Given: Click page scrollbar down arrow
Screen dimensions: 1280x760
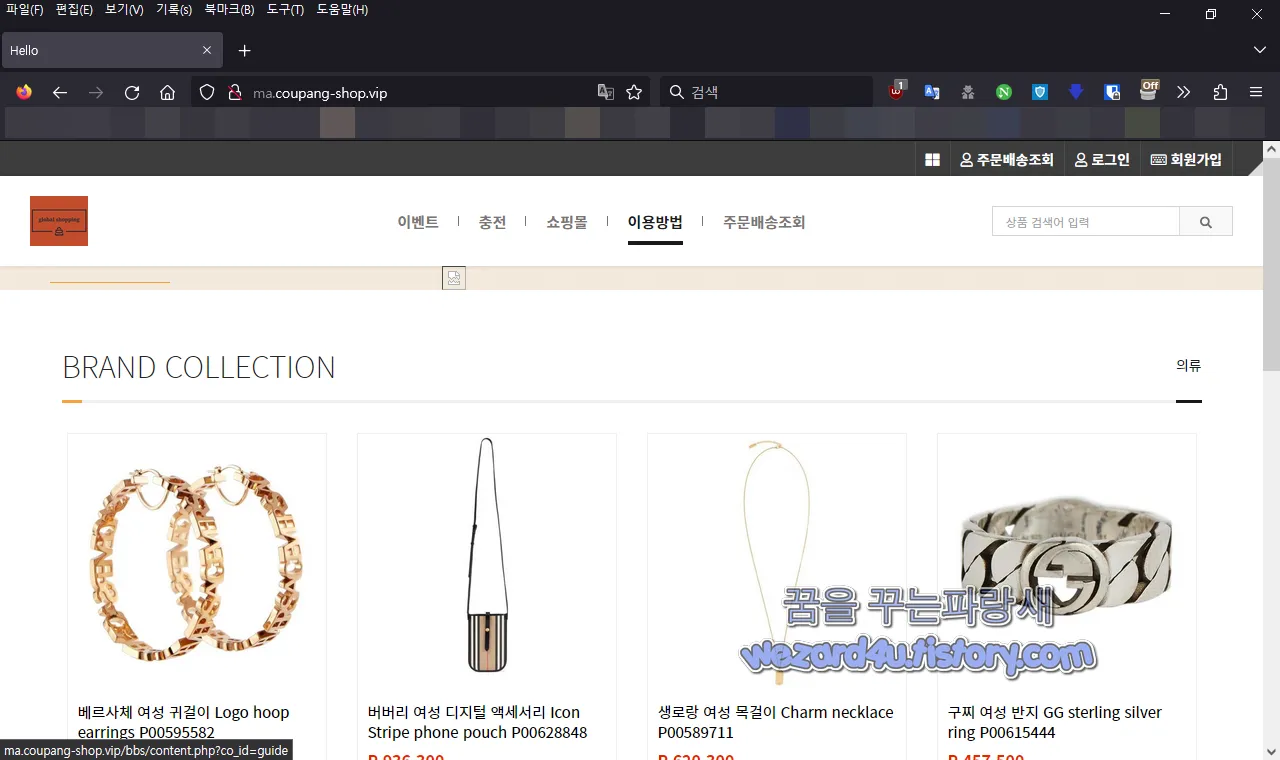Looking at the screenshot, I should [x=1271, y=752].
